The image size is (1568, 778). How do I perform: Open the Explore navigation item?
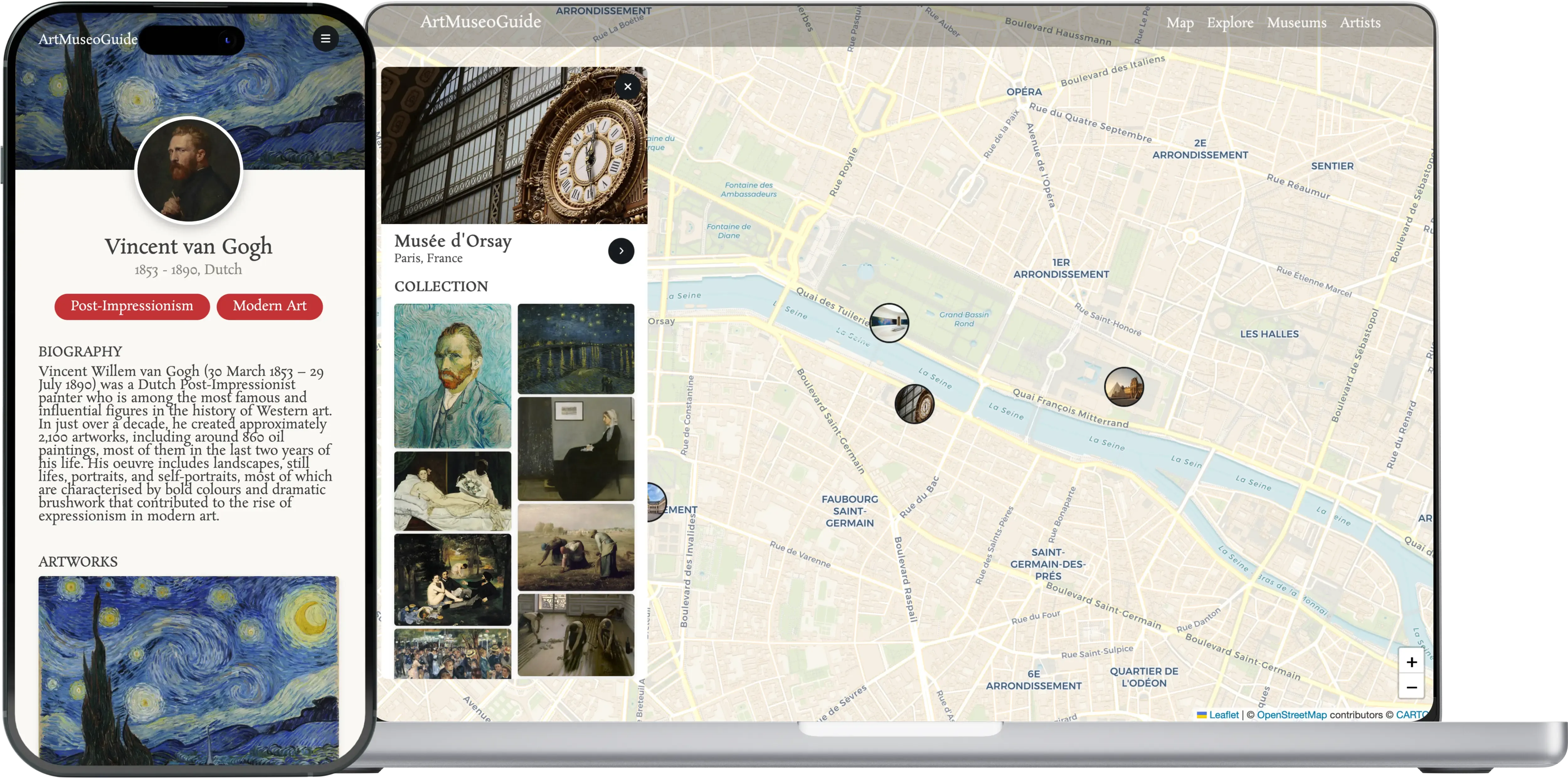[x=1230, y=23]
